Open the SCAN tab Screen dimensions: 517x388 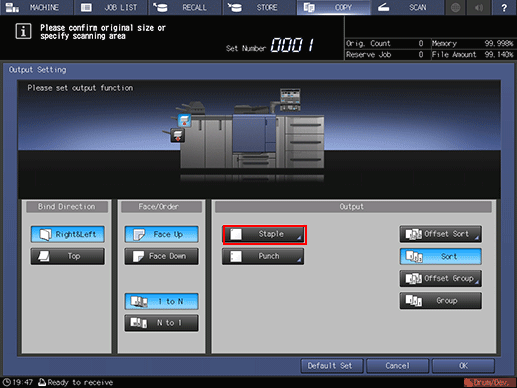(x=407, y=7)
